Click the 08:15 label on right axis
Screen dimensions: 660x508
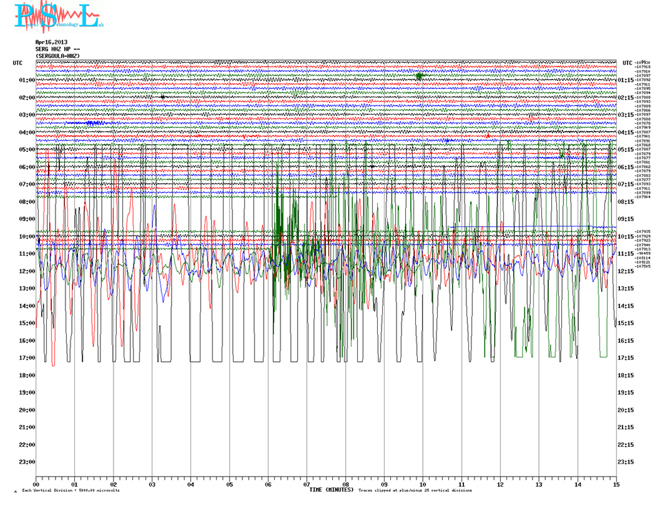click(626, 202)
